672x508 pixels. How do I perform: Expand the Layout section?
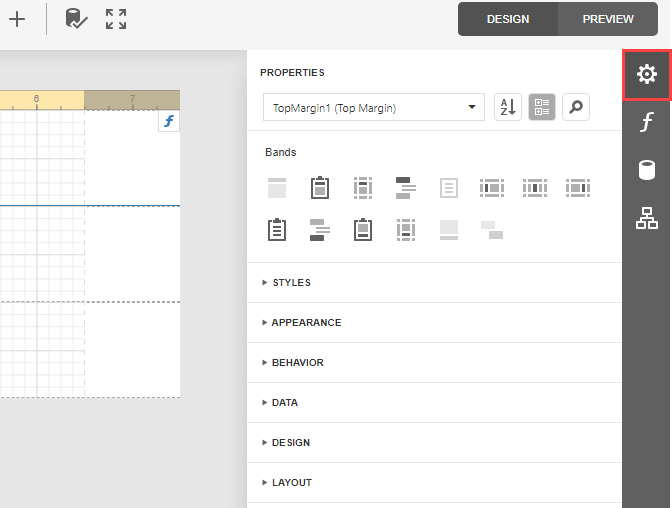pos(291,483)
